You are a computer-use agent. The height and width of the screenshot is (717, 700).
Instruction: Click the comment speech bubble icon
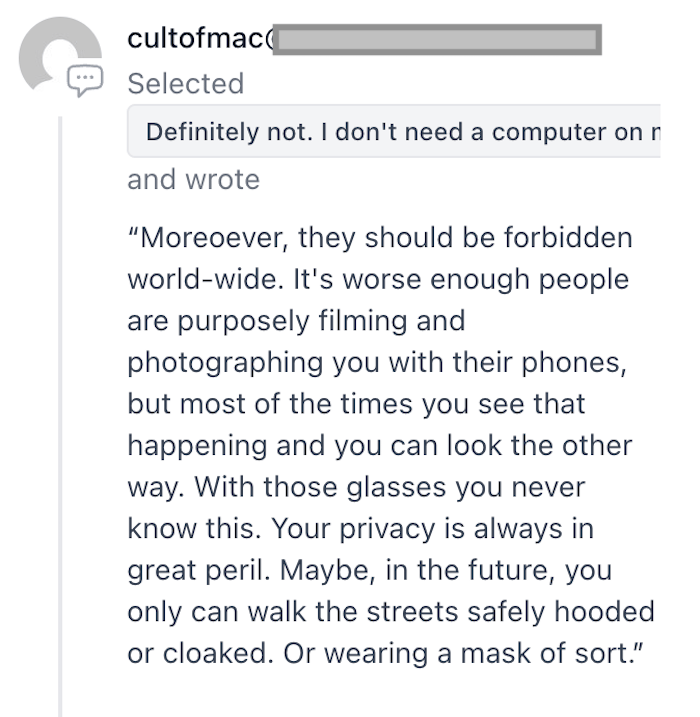pos(85,80)
